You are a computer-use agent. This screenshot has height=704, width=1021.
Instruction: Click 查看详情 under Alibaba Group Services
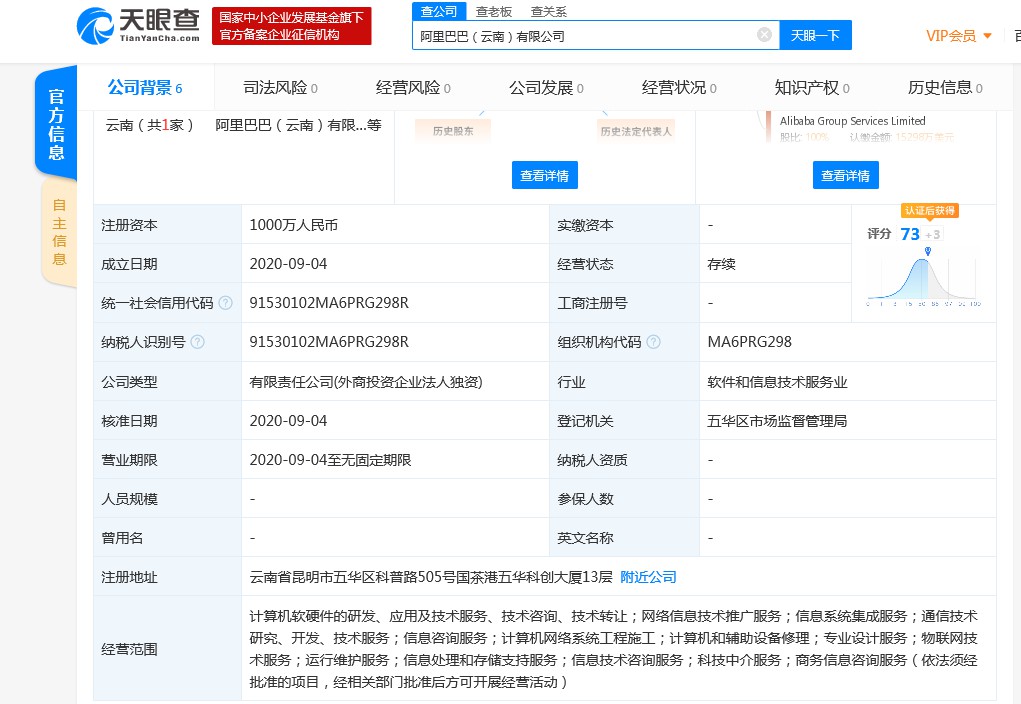[845, 175]
